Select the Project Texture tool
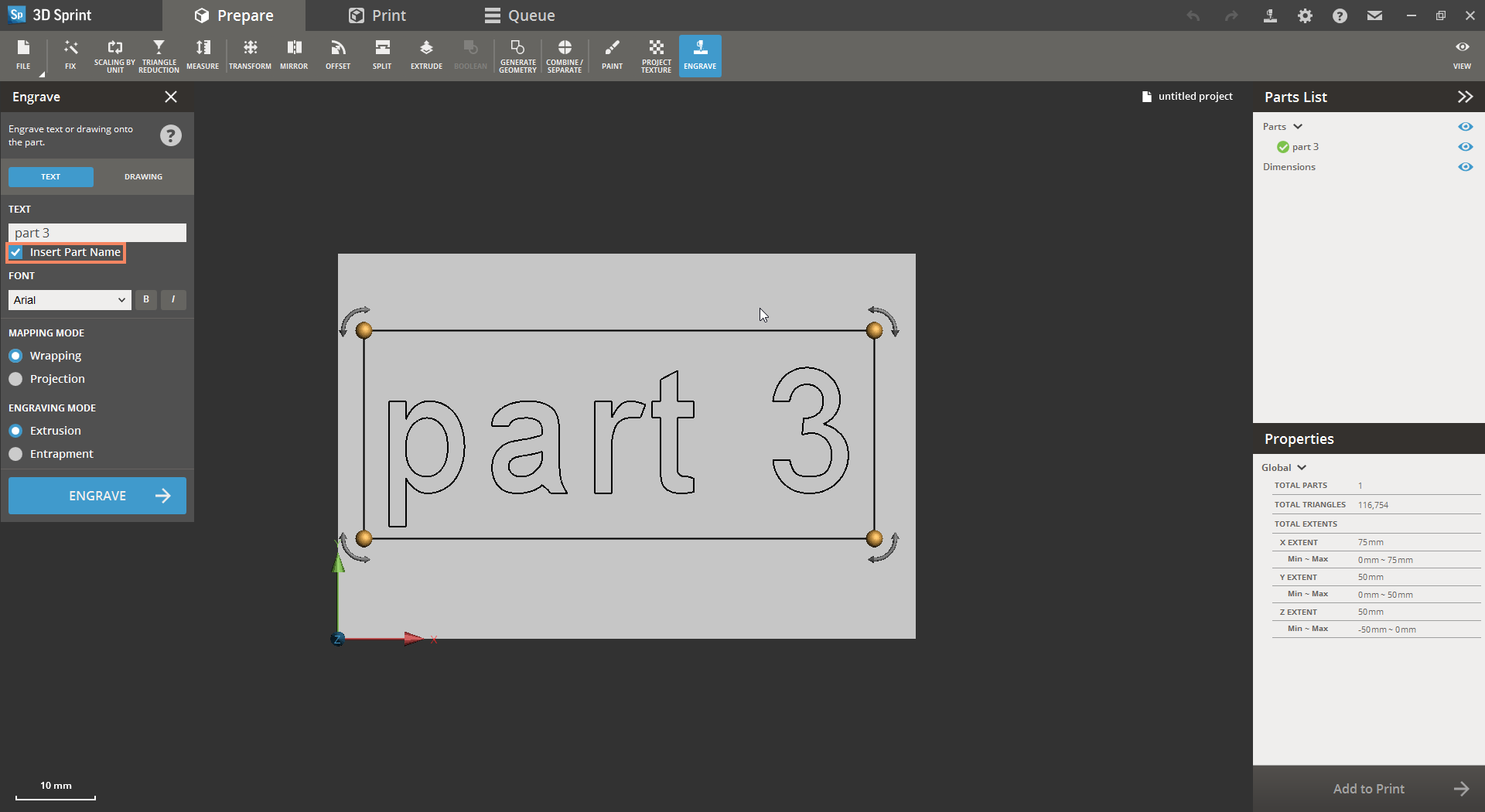 click(x=656, y=56)
